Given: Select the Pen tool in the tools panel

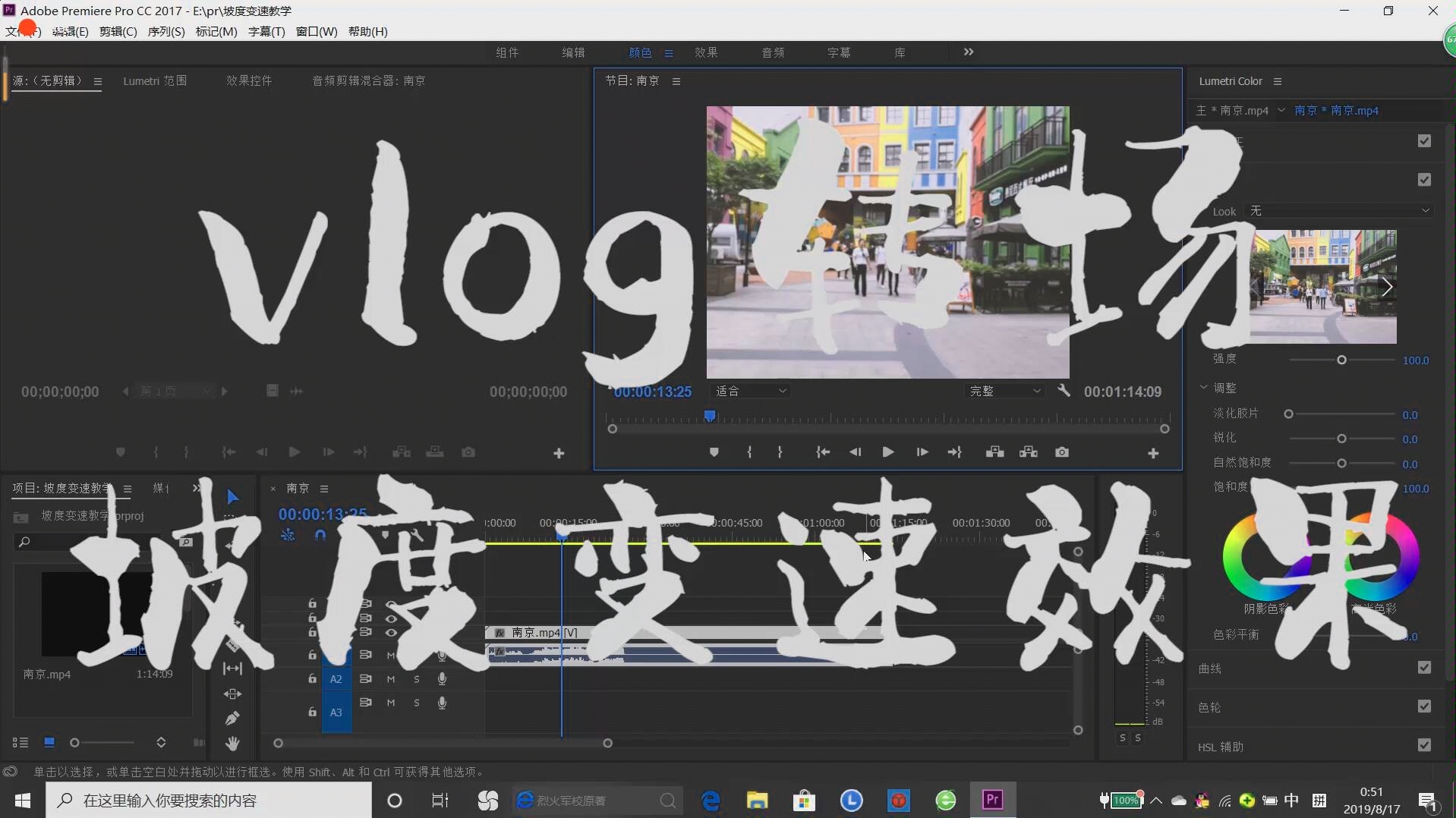Looking at the screenshot, I should pyautogui.click(x=232, y=717).
